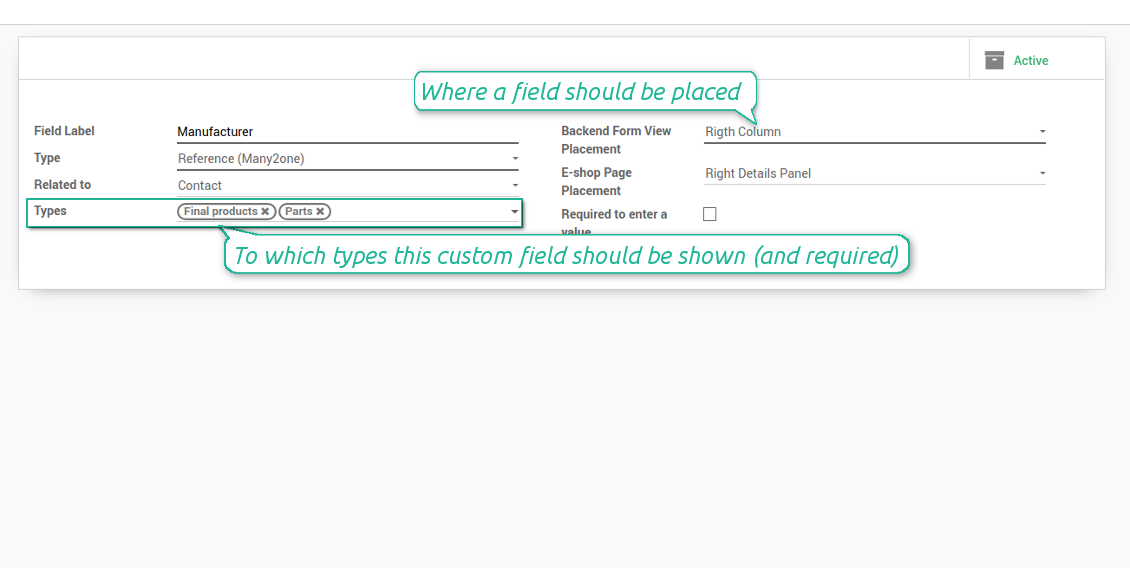The image size is (1130, 568).
Task: Remove the Parts tag with its x
Action: pyautogui.click(x=320, y=211)
